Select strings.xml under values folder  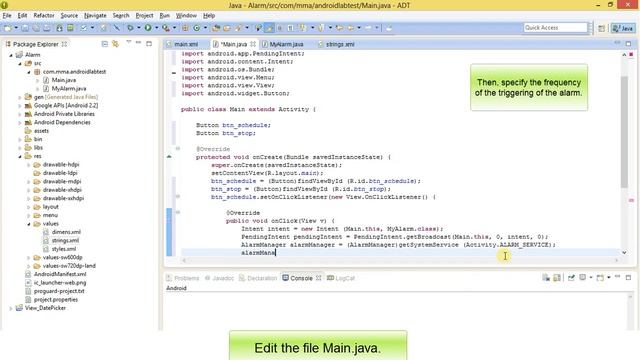(65, 240)
